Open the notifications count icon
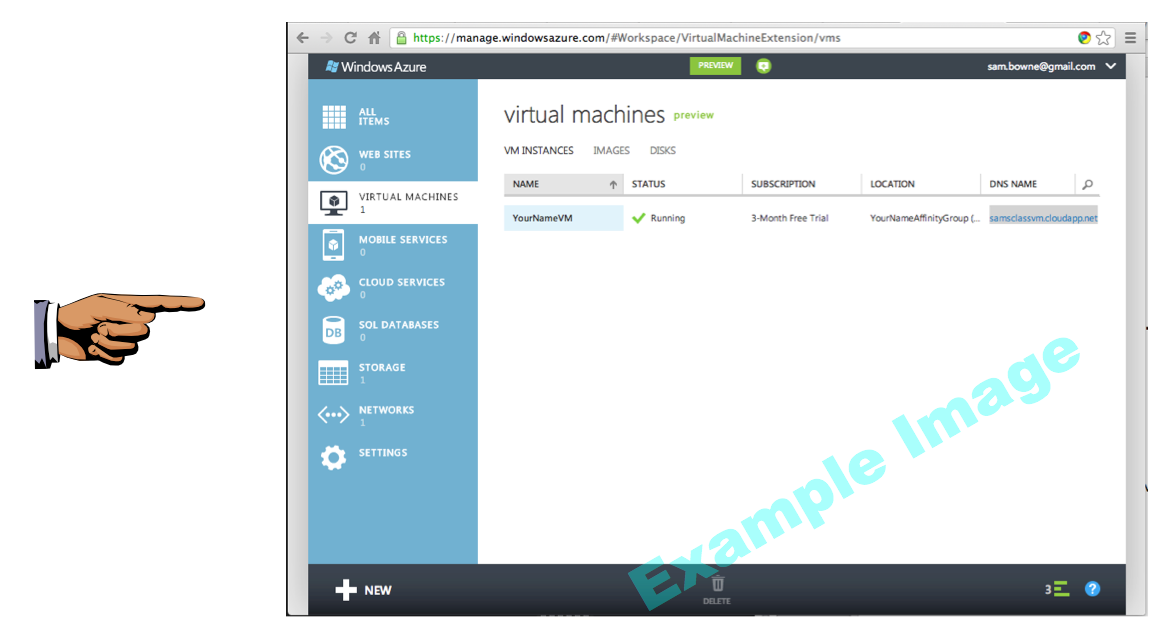This screenshot has width=1164, height=629. pos(1056,590)
